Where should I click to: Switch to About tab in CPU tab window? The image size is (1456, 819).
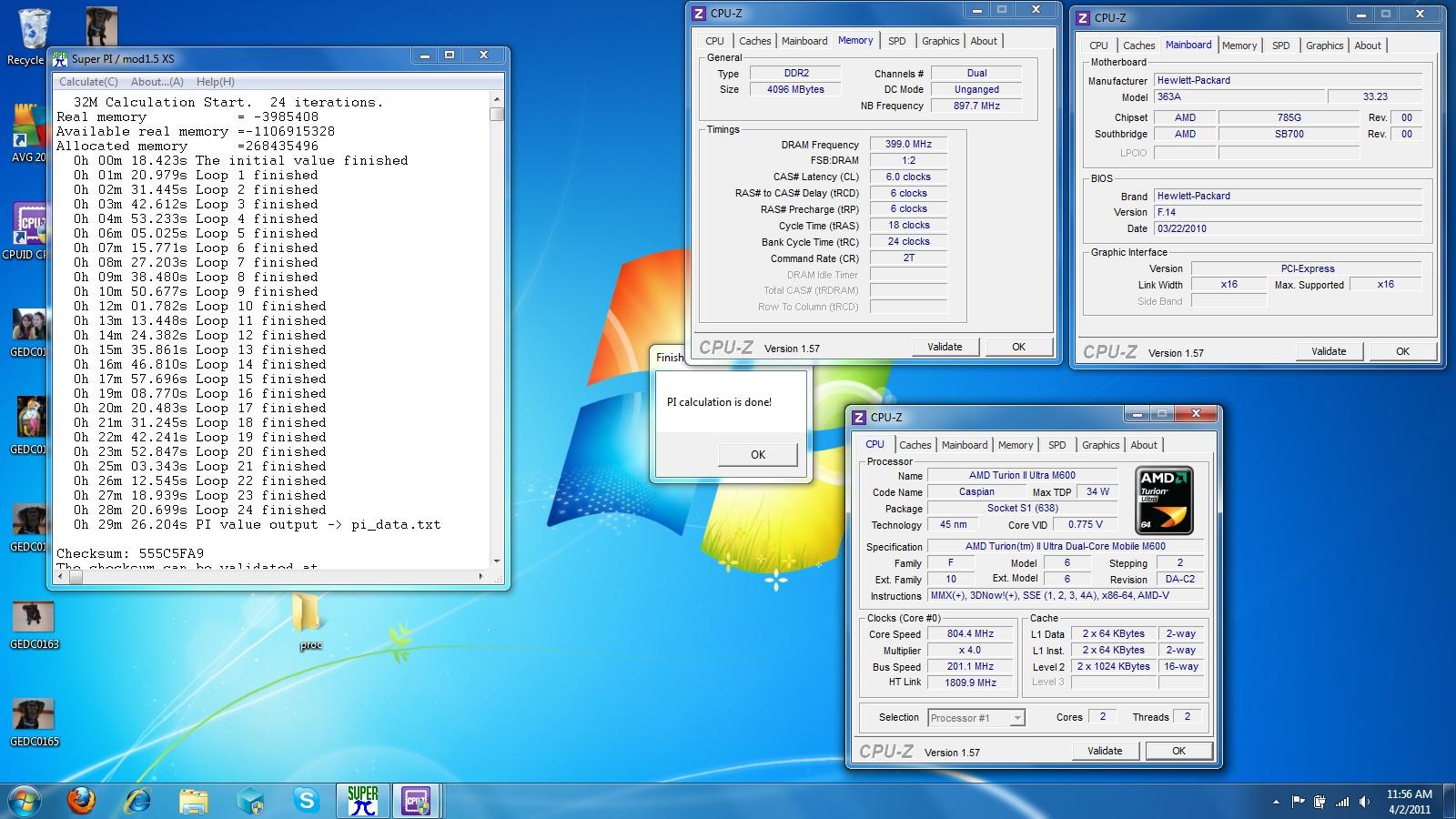click(1144, 445)
